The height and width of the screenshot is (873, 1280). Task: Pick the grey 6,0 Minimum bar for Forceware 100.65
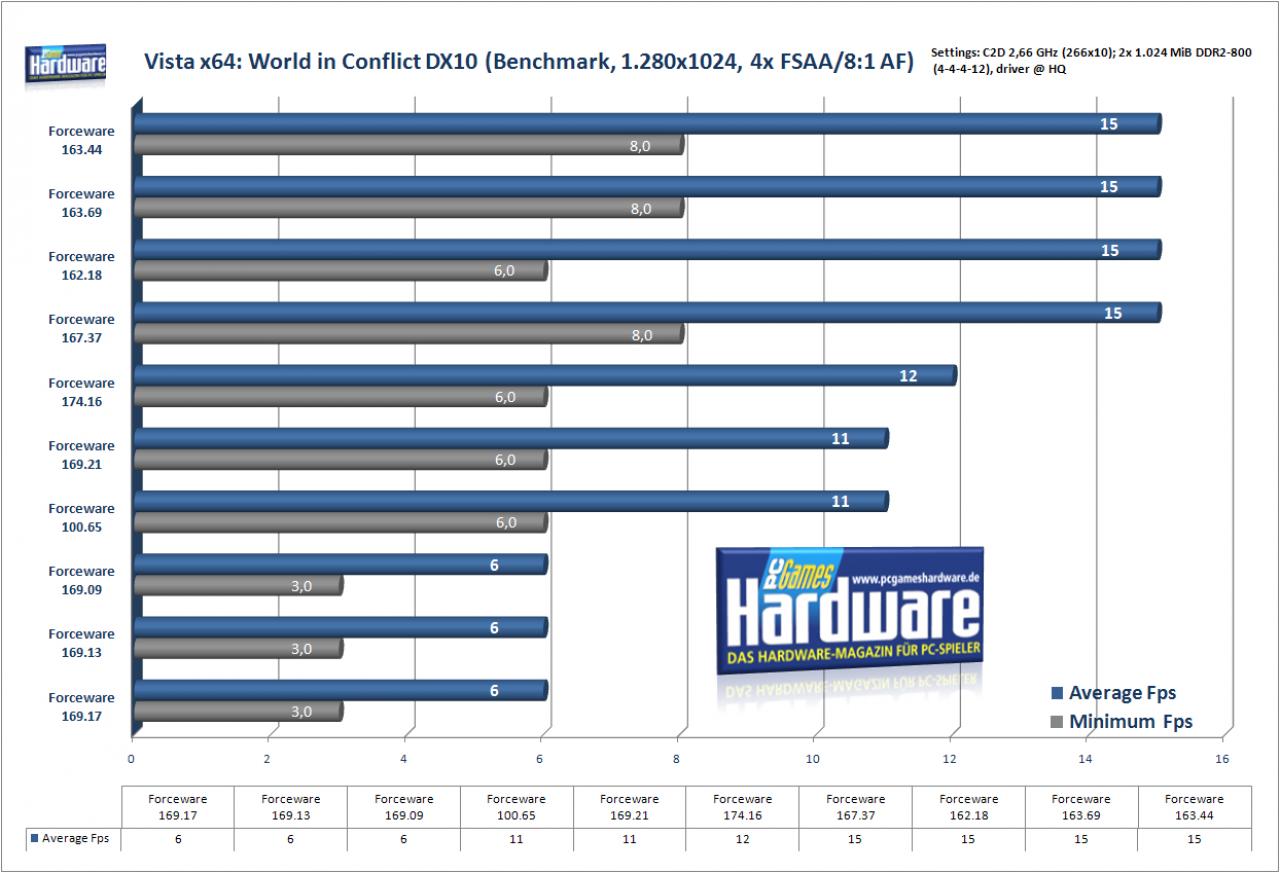point(340,523)
